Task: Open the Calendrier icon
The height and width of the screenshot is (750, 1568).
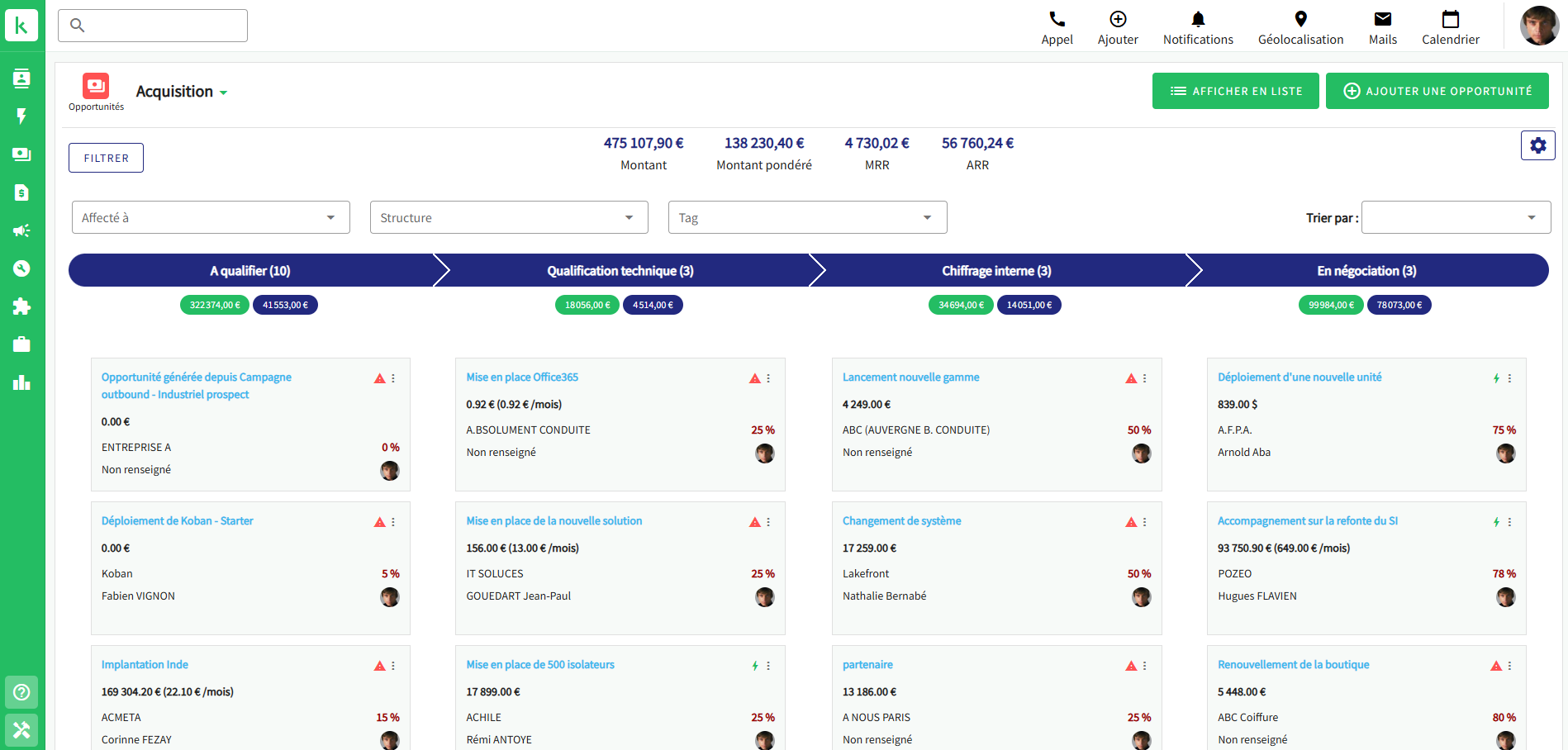Action: pyautogui.click(x=1450, y=20)
